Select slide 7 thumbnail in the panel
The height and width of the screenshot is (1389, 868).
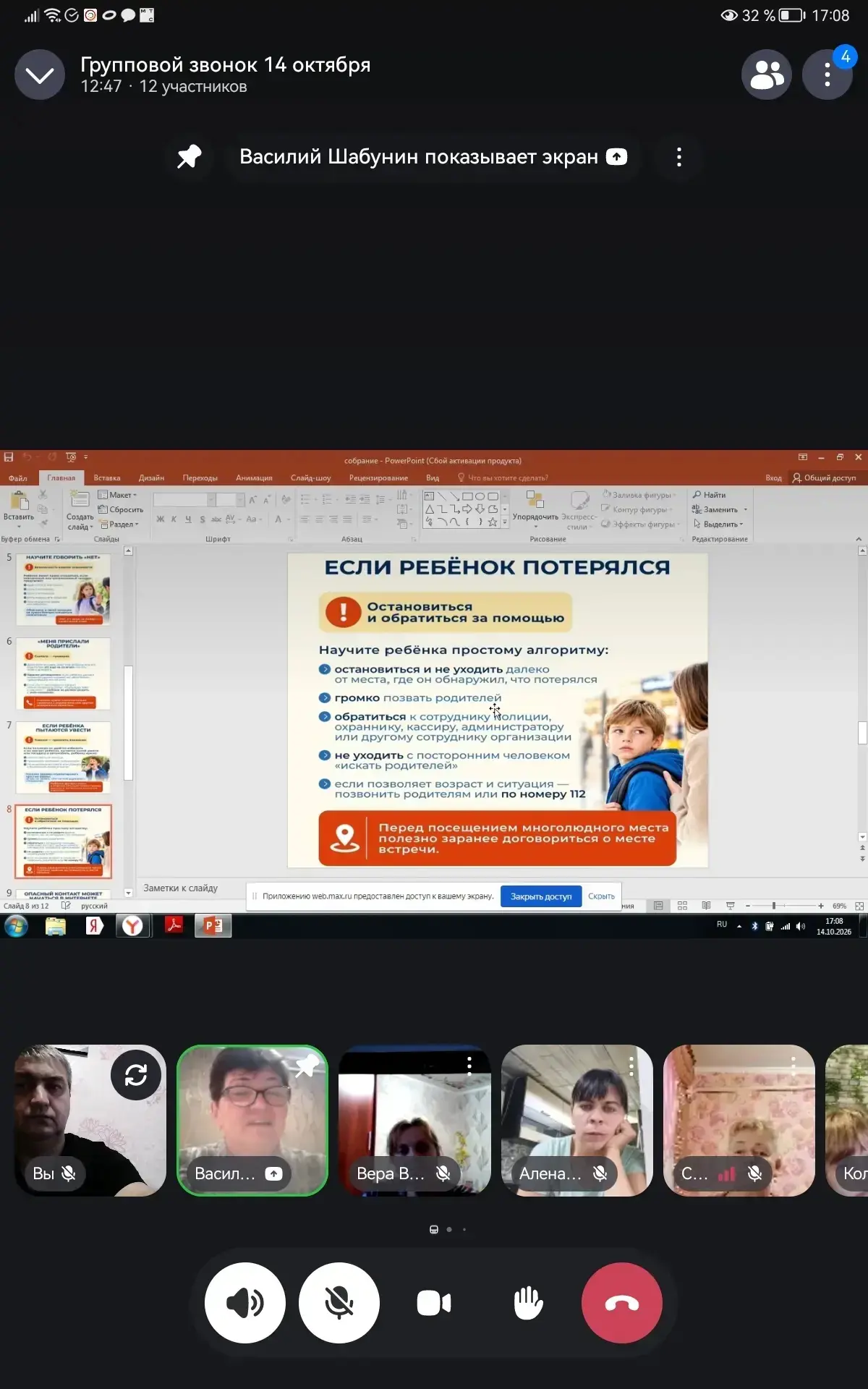(x=64, y=757)
